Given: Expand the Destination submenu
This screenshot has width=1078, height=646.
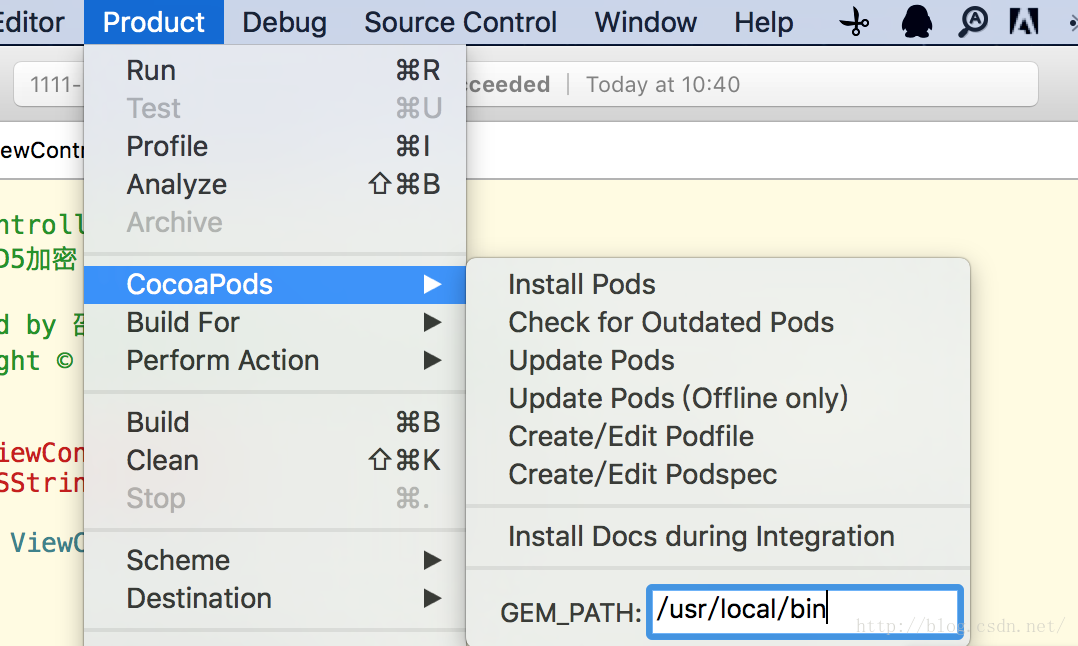Looking at the screenshot, I should (275, 598).
